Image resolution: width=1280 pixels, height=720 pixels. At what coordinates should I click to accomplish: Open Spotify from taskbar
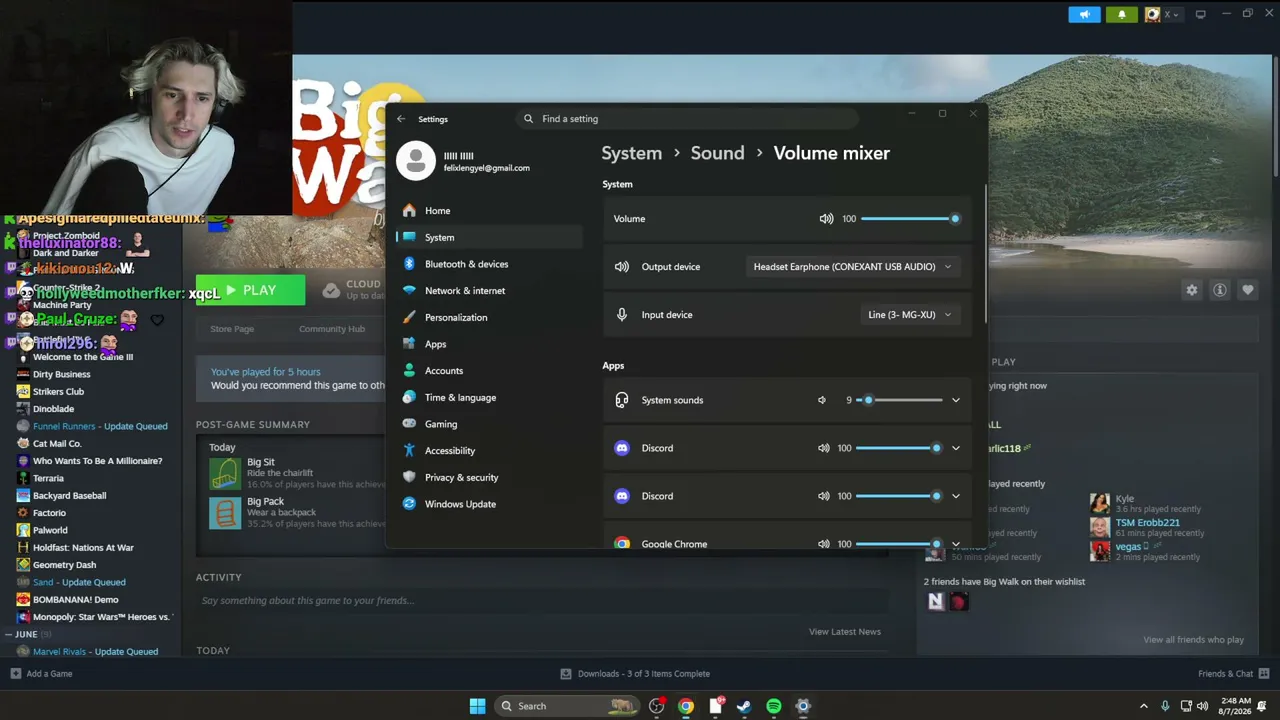(773, 706)
